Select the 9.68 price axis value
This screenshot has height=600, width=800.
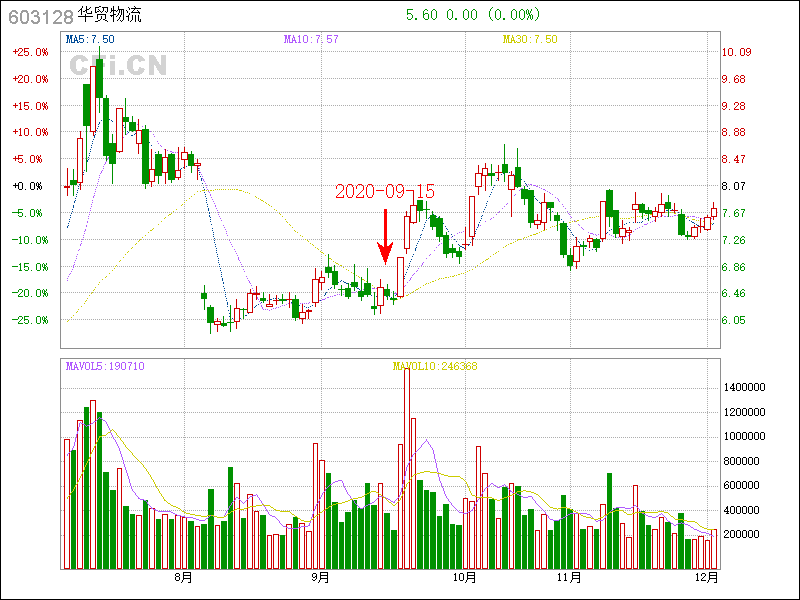click(x=734, y=79)
